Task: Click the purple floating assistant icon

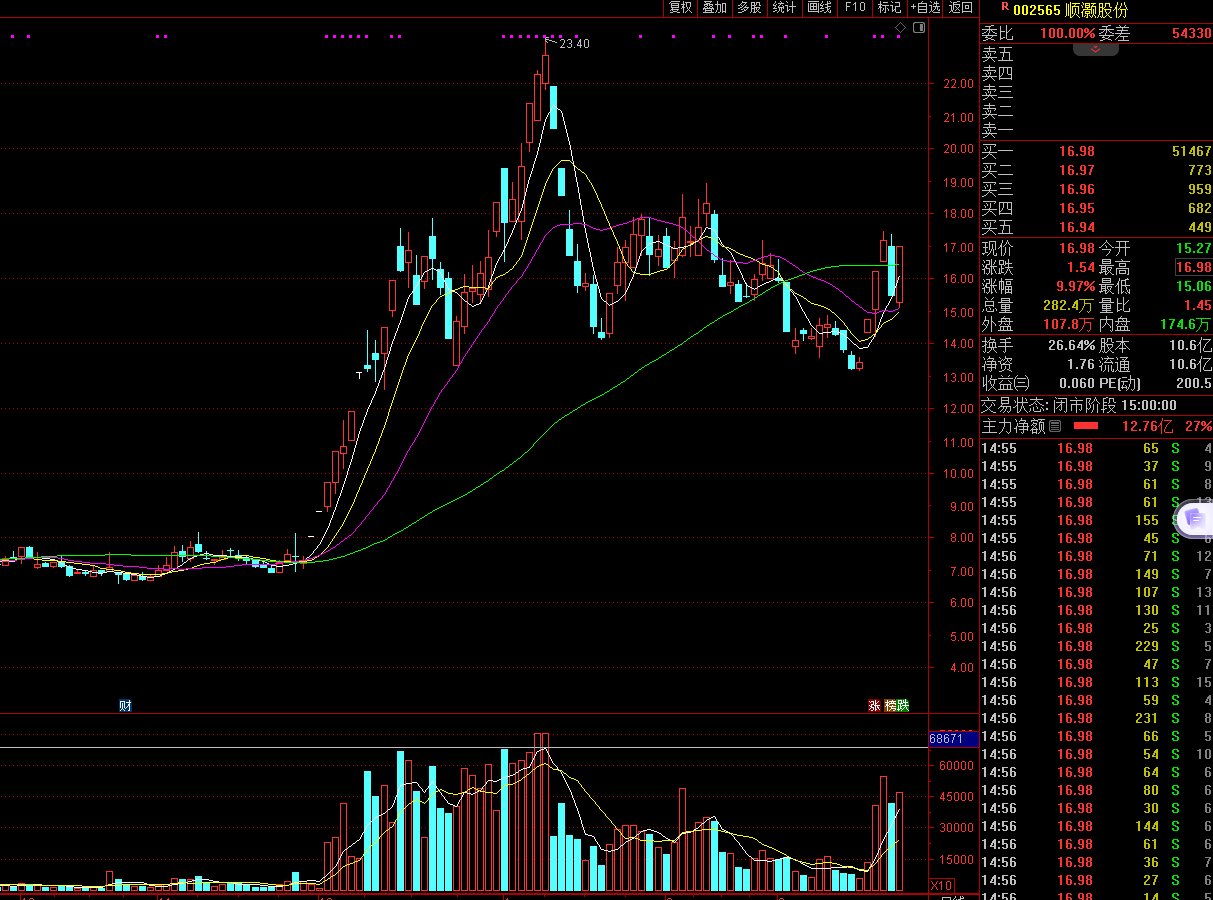Action: [1194, 518]
